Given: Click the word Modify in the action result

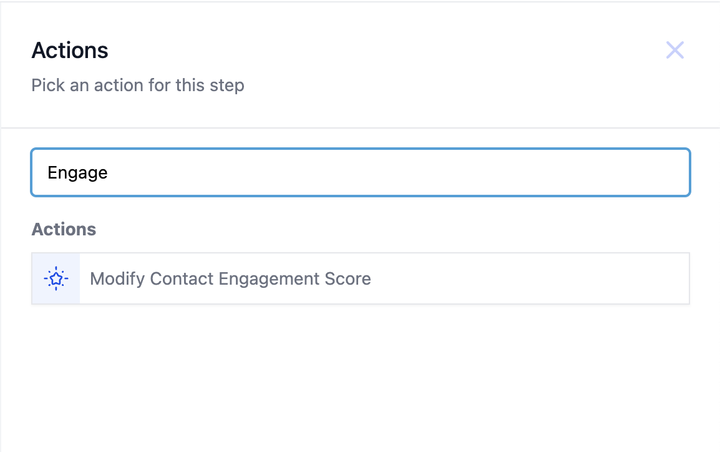Looking at the screenshot, I should point(117,279).
